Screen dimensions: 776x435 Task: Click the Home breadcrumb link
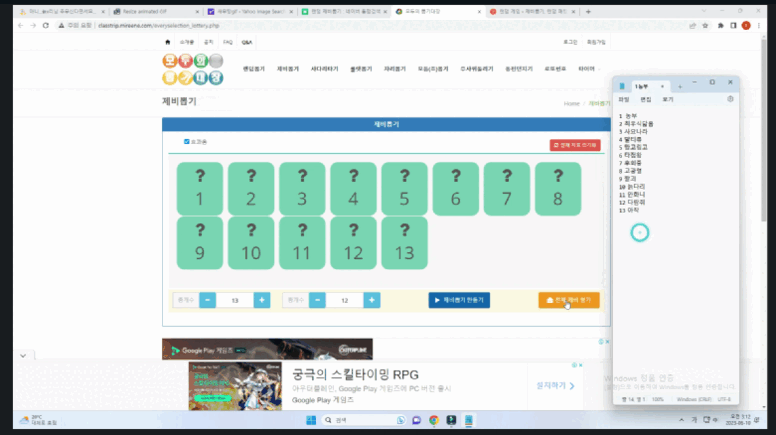572,103
